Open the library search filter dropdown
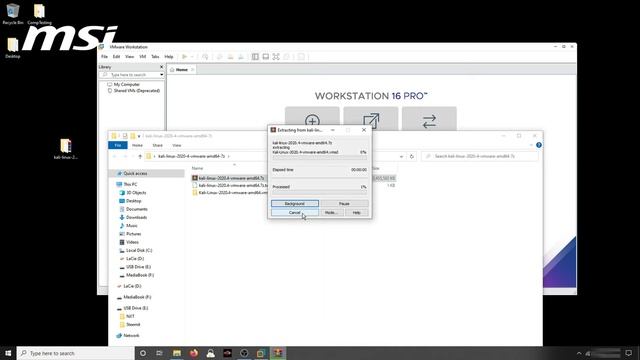 click(x=162, y=75)
